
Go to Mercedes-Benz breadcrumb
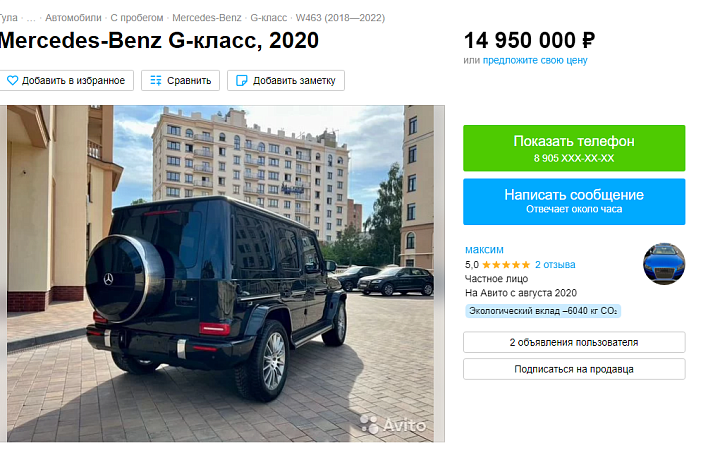[x=207, y=18]
